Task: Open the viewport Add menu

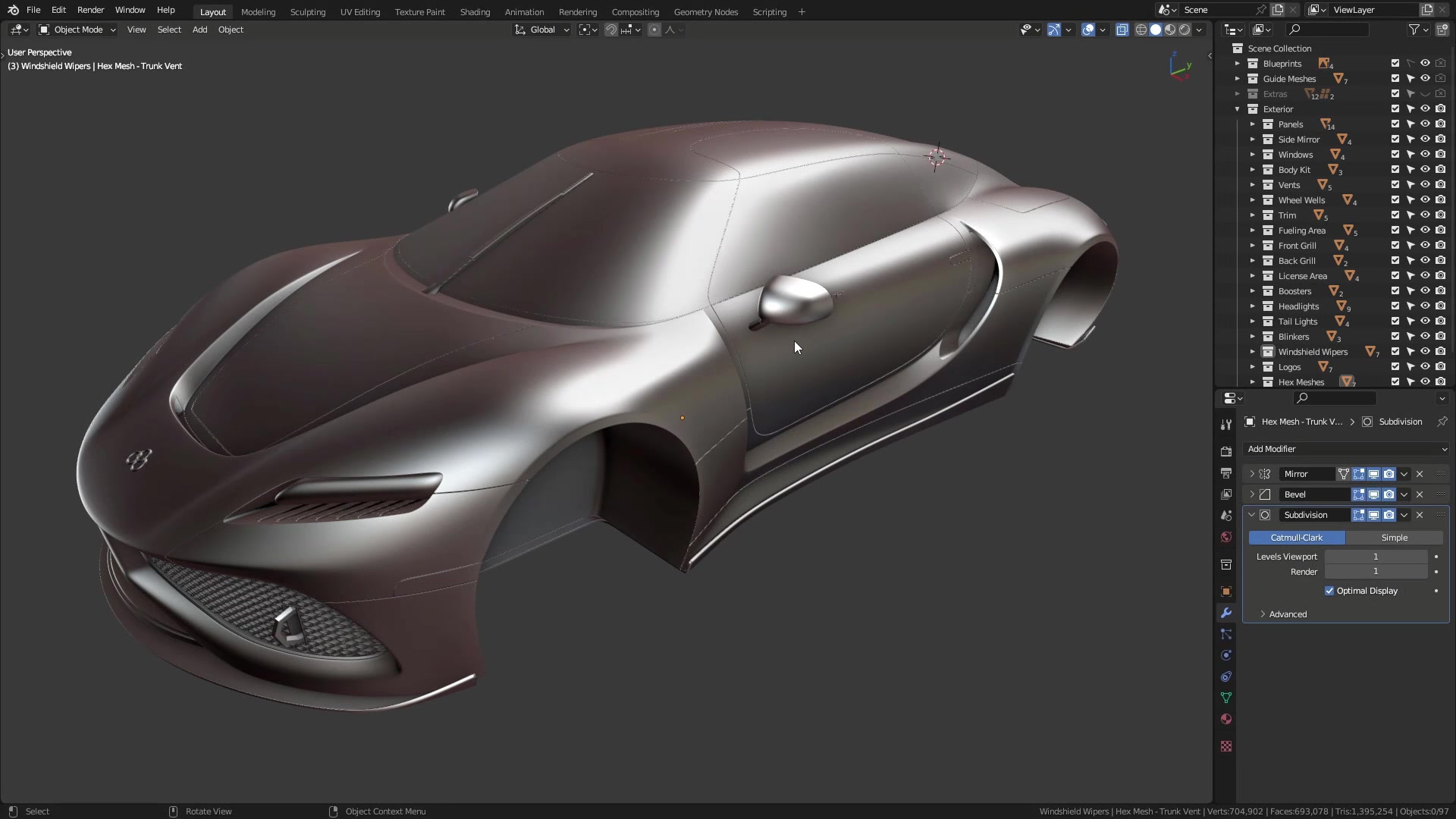Action: coord(199,30)
